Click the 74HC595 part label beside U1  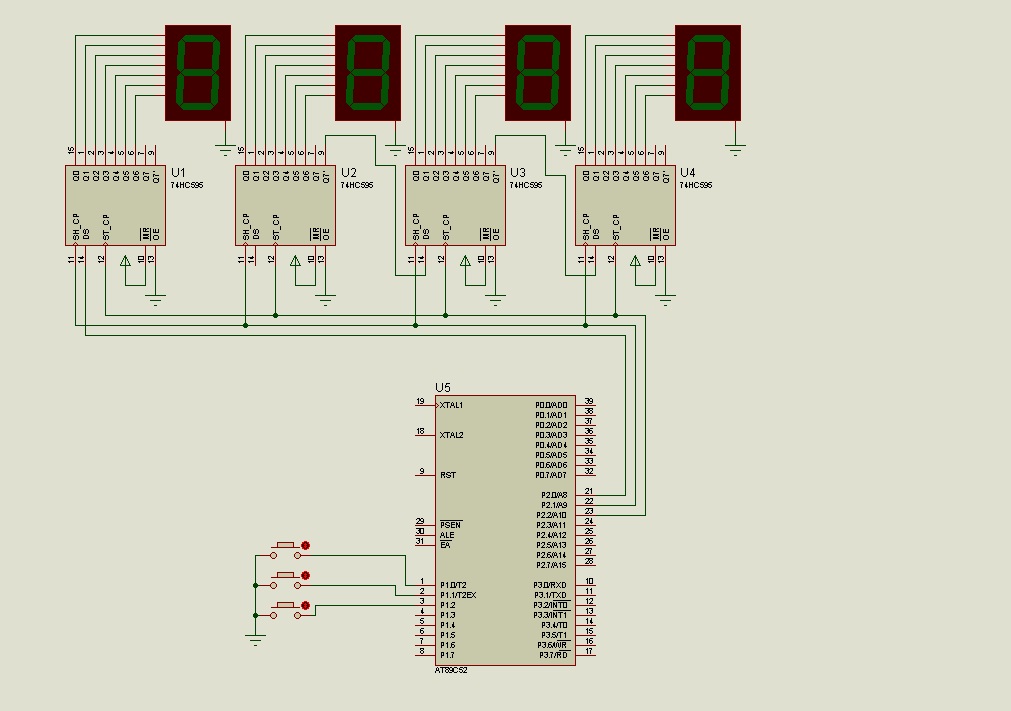tap(187, 185)
